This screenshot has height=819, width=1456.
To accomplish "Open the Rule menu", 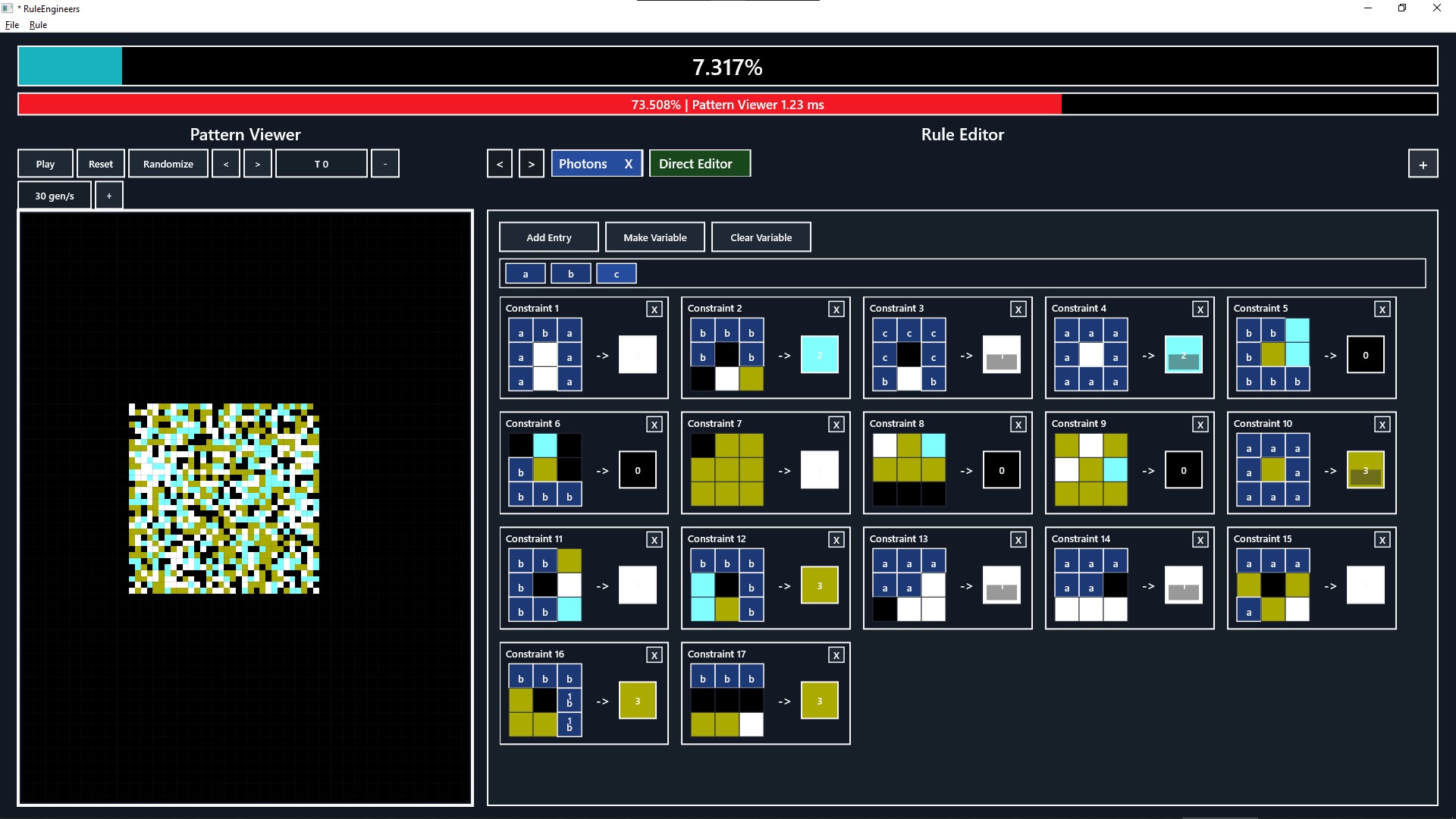I will (38, 25).
